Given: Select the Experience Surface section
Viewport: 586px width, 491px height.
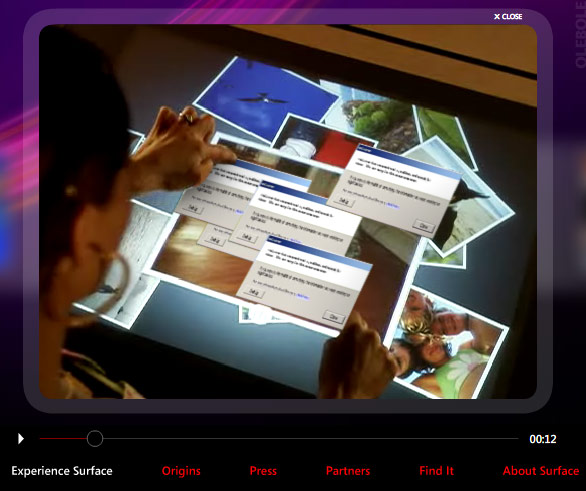Looking at the screenshot, I should point(62,470).
